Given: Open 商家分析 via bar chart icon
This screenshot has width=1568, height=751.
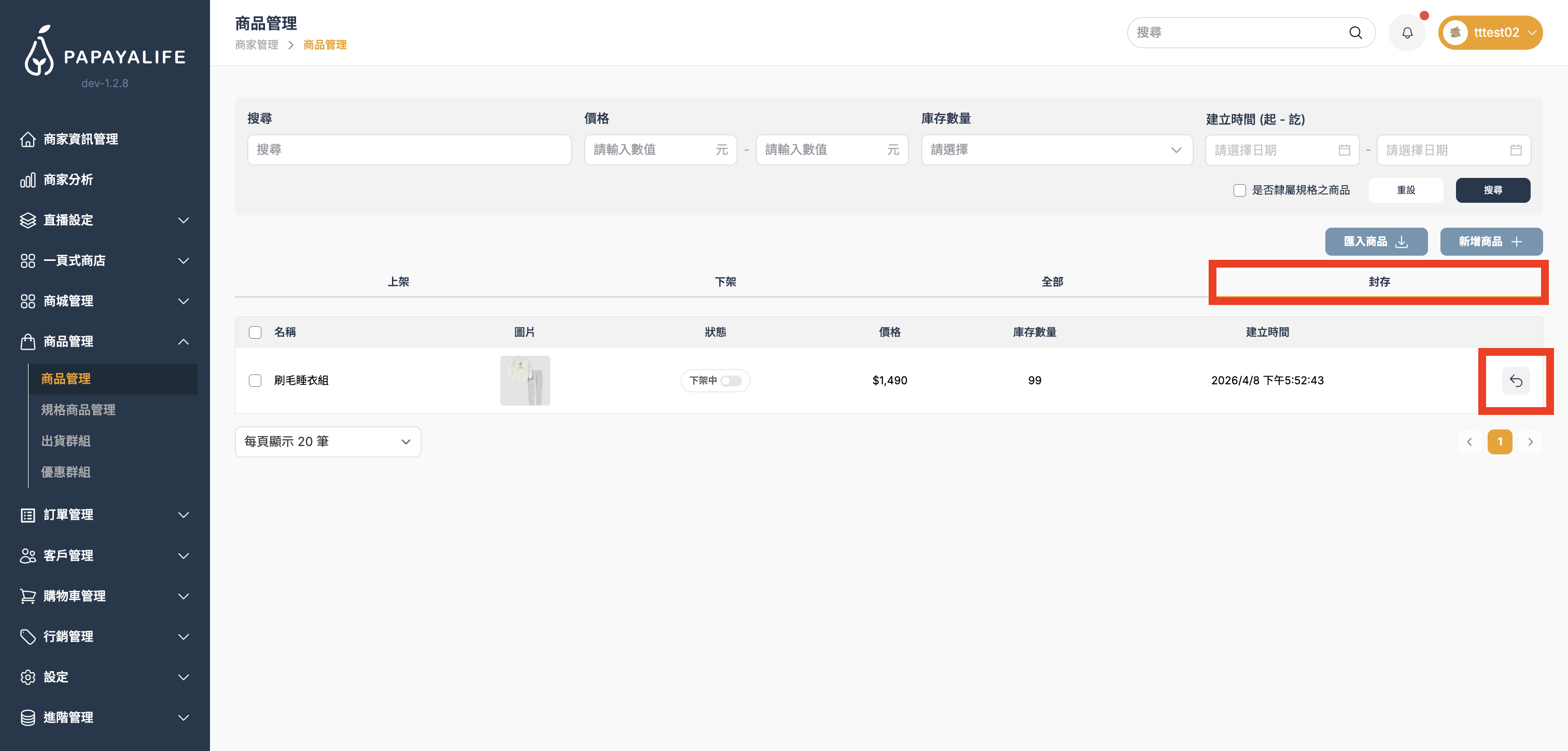Looking at the screenshot, I should (x=27, y=179).
